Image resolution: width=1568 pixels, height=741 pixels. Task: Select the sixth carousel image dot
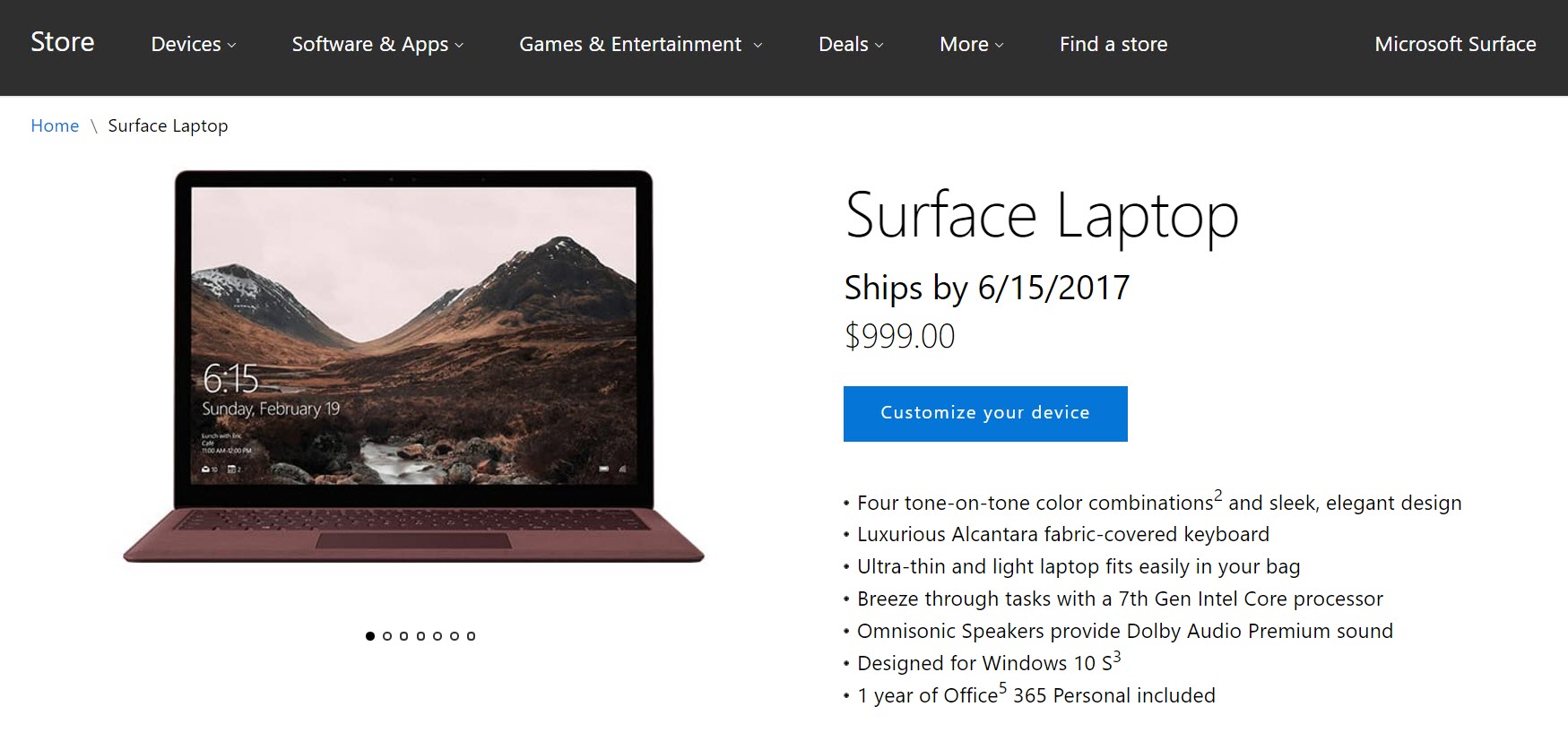(455, 636)
